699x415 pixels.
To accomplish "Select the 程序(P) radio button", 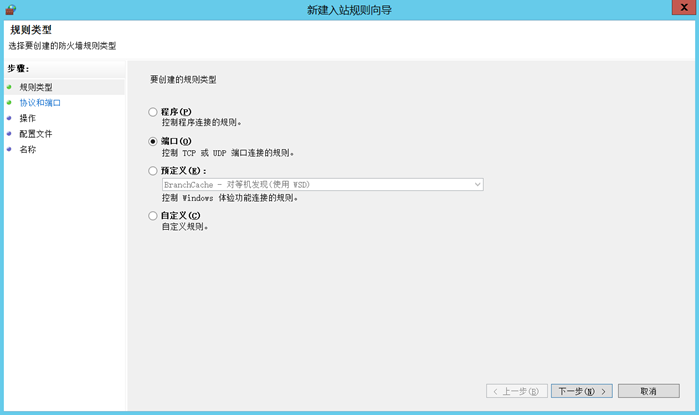I will click(x=152, y=112).
